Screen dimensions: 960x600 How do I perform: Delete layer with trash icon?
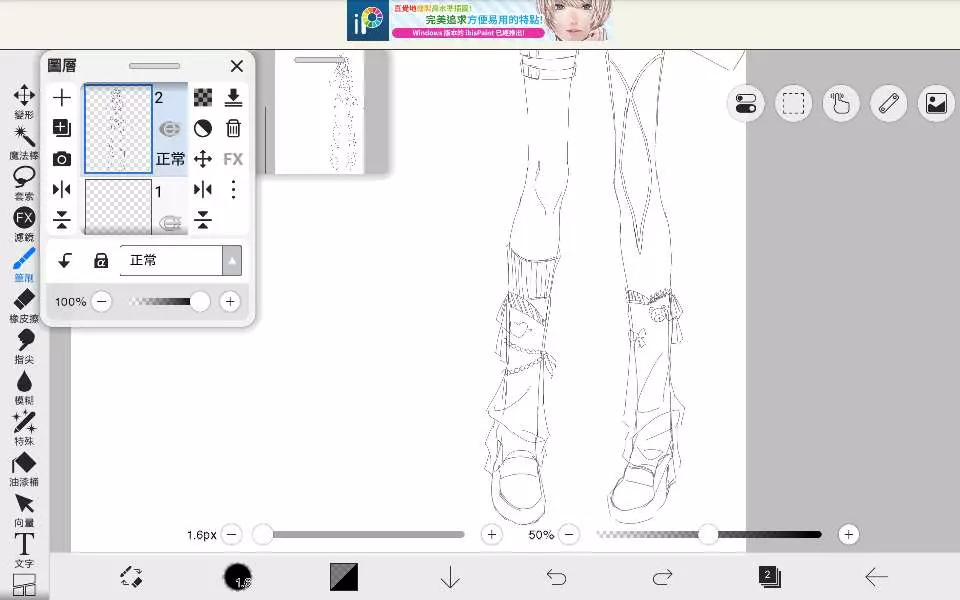[x=233, y=128]
